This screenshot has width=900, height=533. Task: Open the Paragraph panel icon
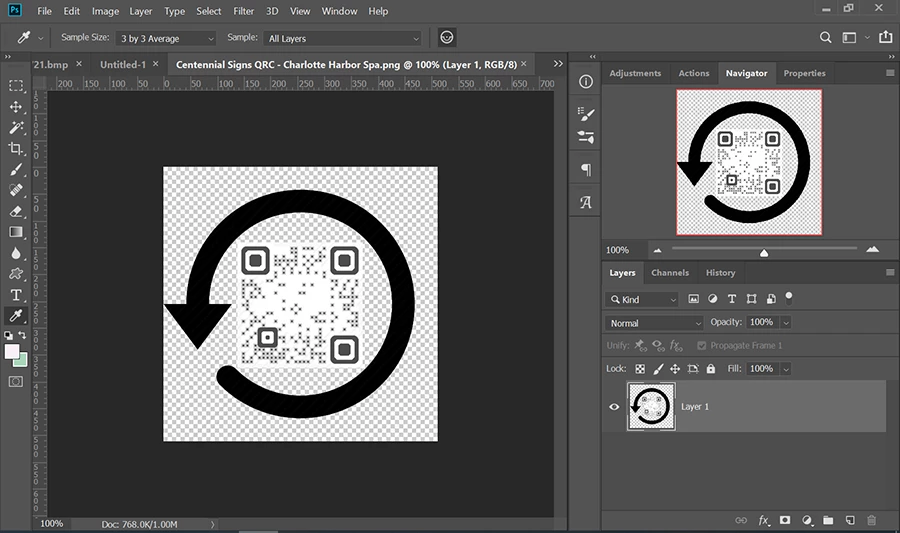click(x=585, y=170)
